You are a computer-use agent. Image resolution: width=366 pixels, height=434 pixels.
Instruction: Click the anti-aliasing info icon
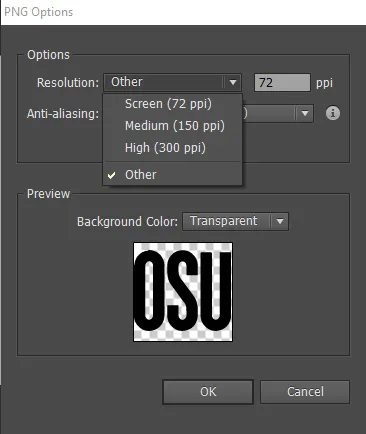click(x=333, y=113)
